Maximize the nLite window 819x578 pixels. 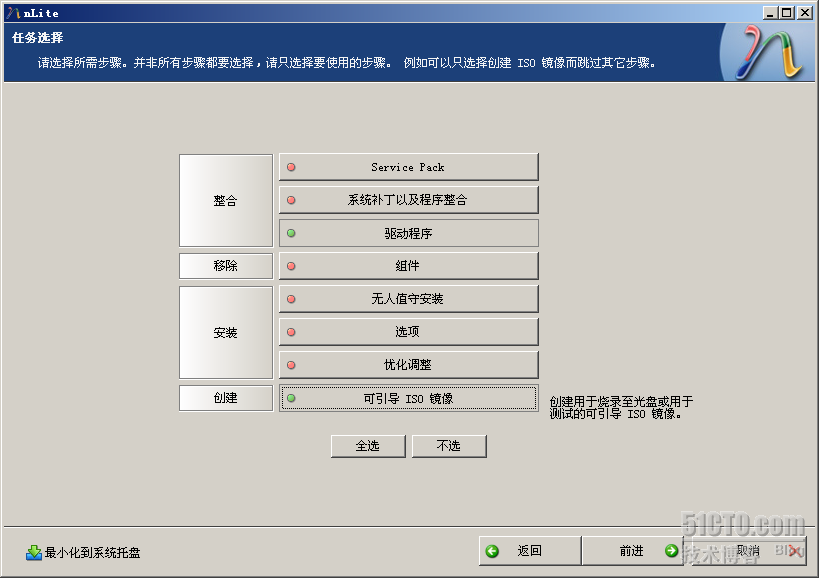click(787, 13)
